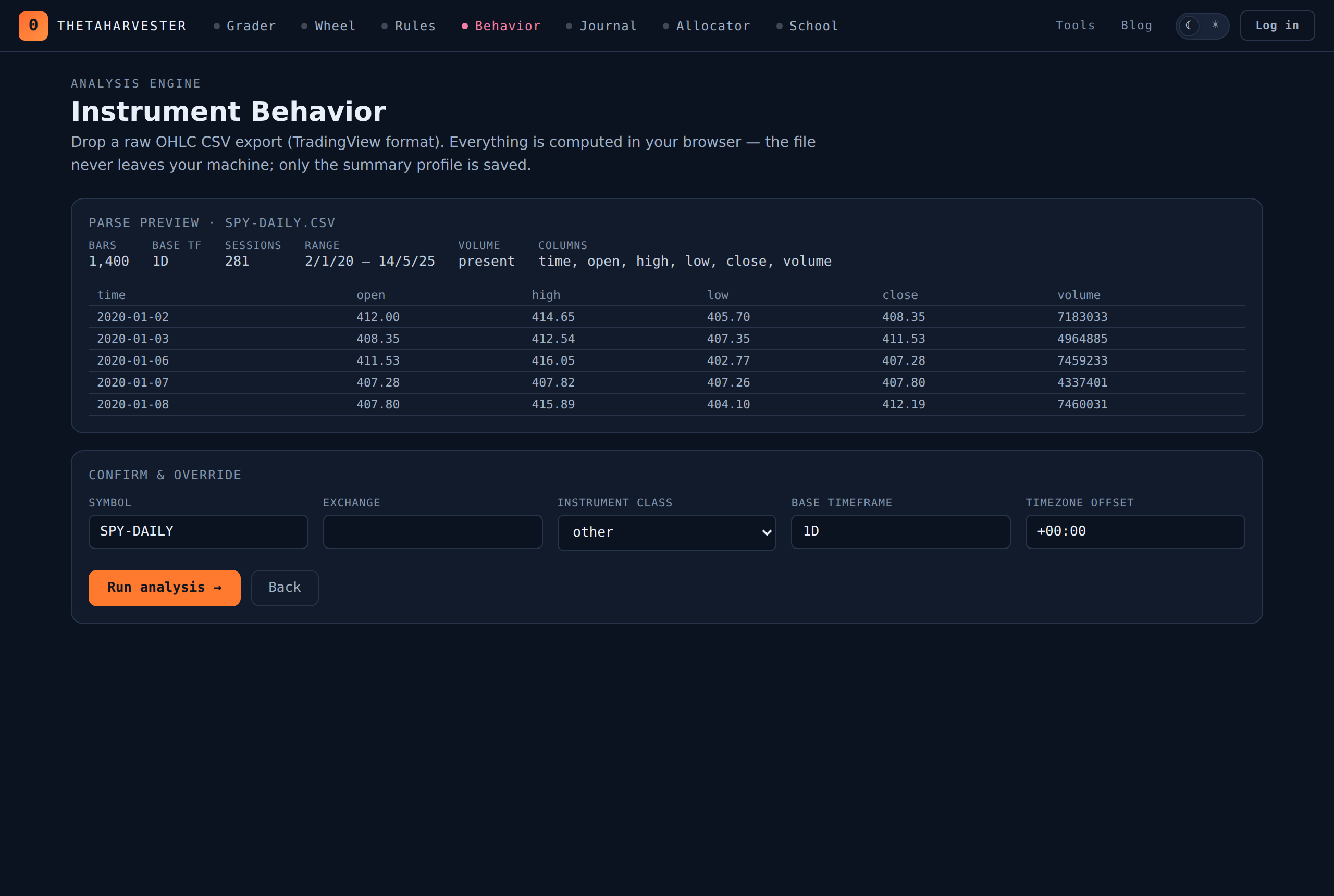This screenshot has width=1334, height=896.
Task: Open the Blog link
Action: [1136, 26]
